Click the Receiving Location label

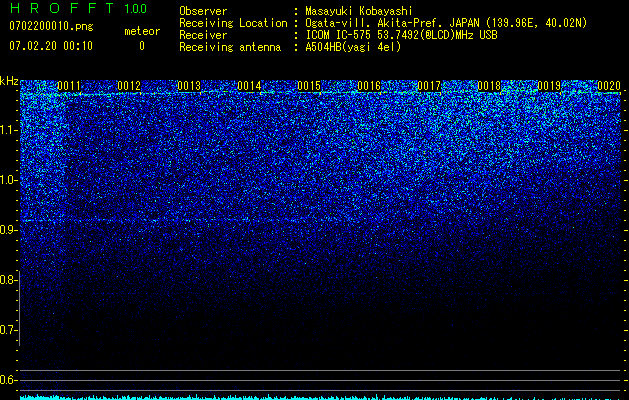pyautogui.click(x=233, y=23)
